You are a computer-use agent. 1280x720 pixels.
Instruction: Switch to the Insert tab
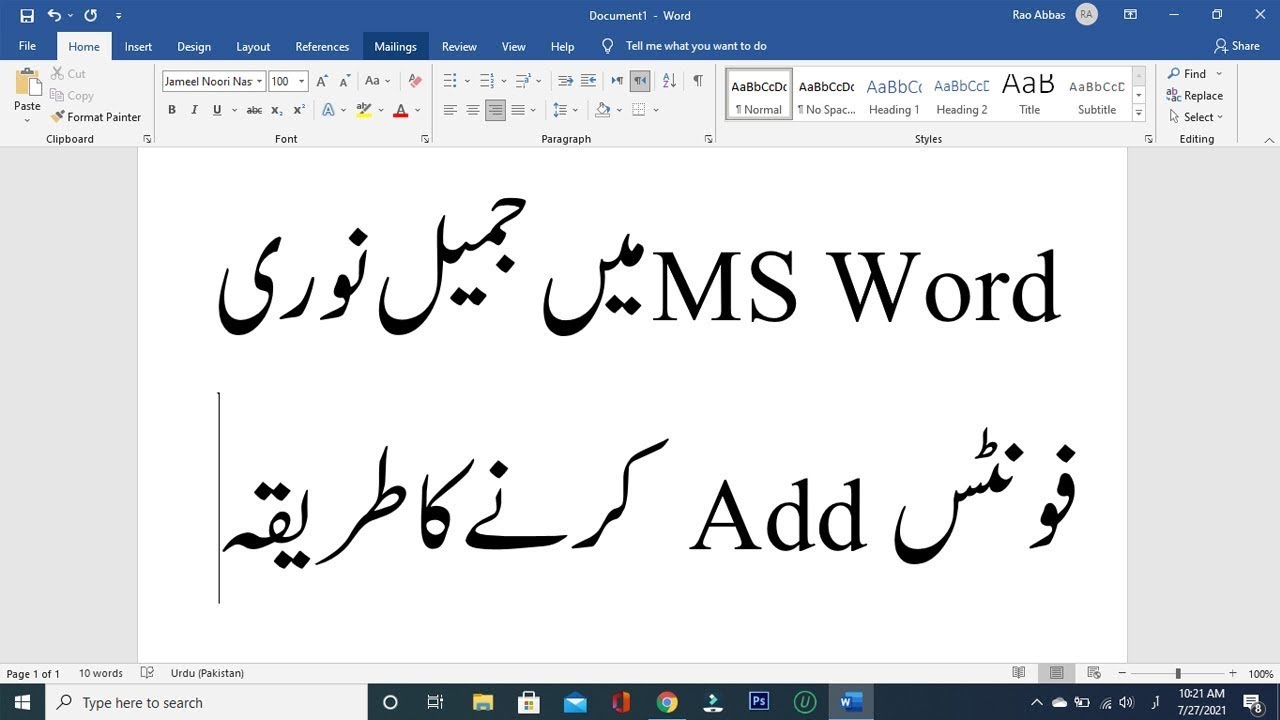pyautogui.click(x=138, y=46)
